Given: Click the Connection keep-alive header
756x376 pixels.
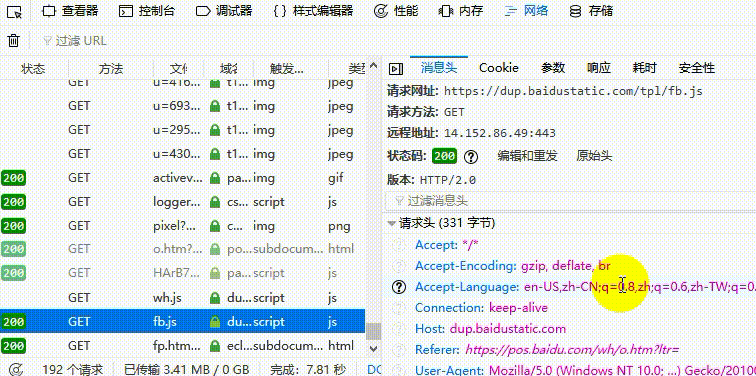Looking at the screenshot, I should (x=482, y=308).
